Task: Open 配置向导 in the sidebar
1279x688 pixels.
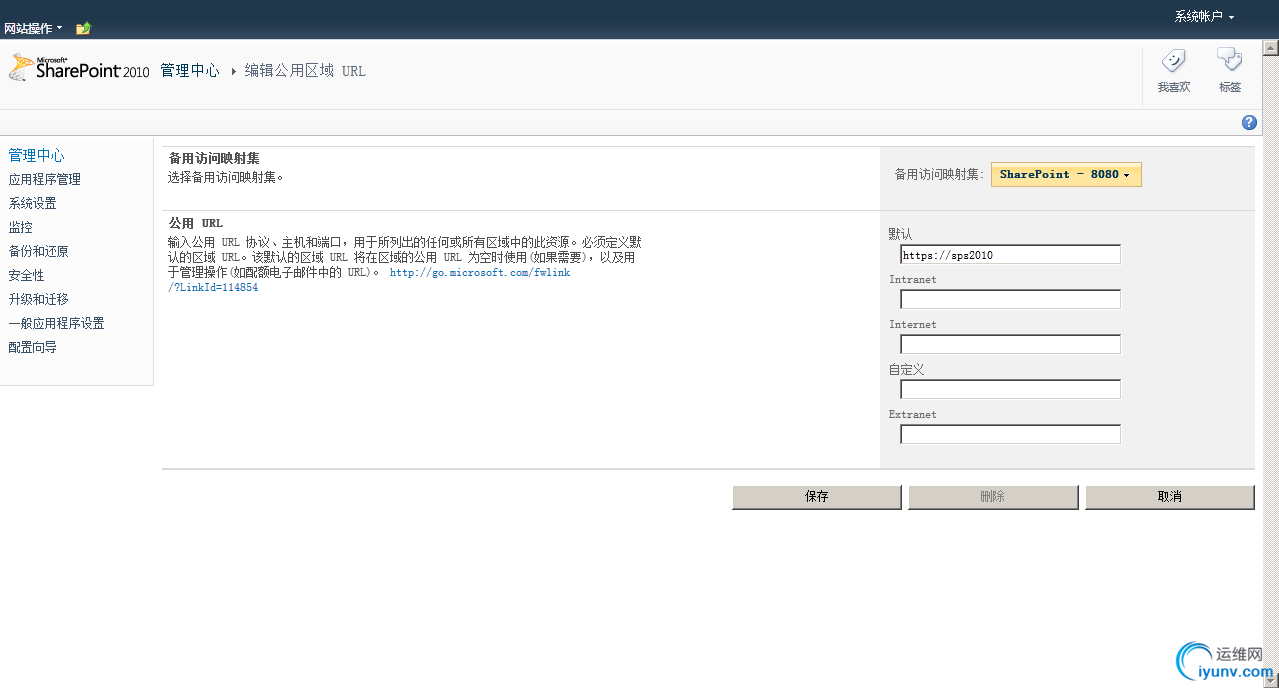Action: pyautogui.click(x=32, y=347)
